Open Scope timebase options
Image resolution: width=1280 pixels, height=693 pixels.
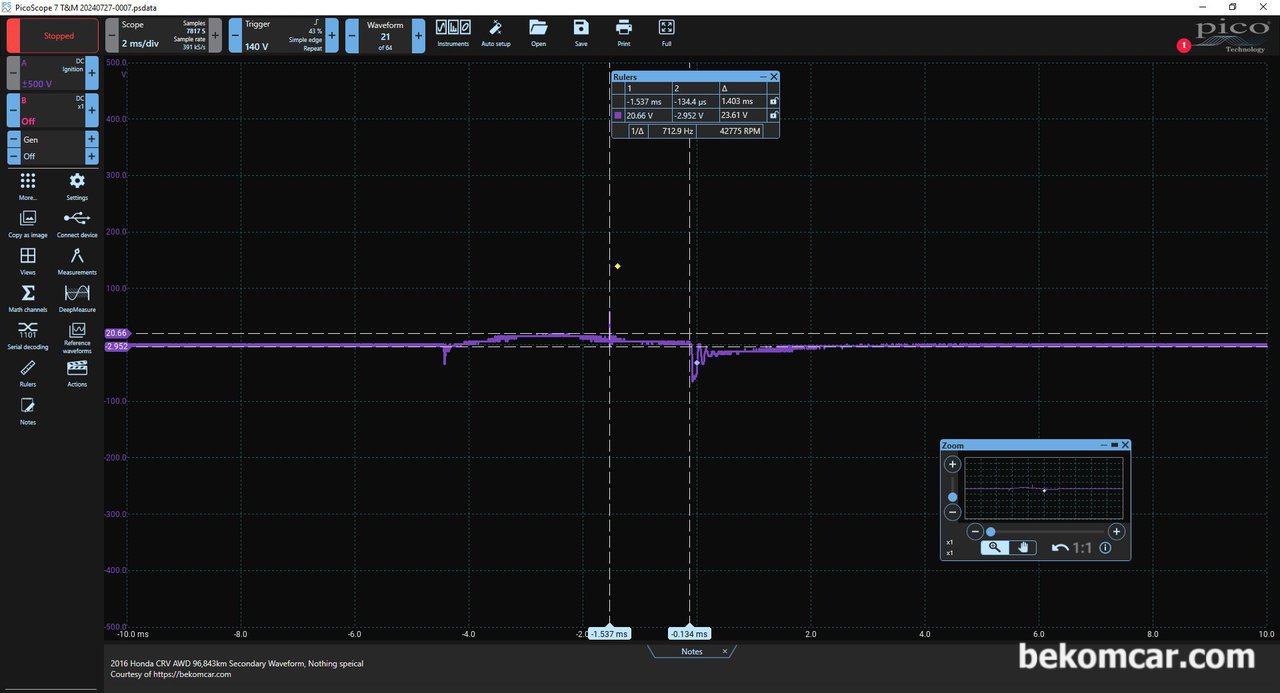pos(164,36)
